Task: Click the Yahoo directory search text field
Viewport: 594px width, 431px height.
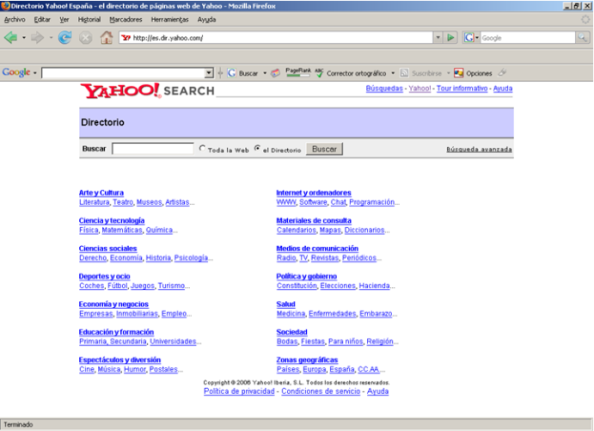Action: tap(153, 148)
